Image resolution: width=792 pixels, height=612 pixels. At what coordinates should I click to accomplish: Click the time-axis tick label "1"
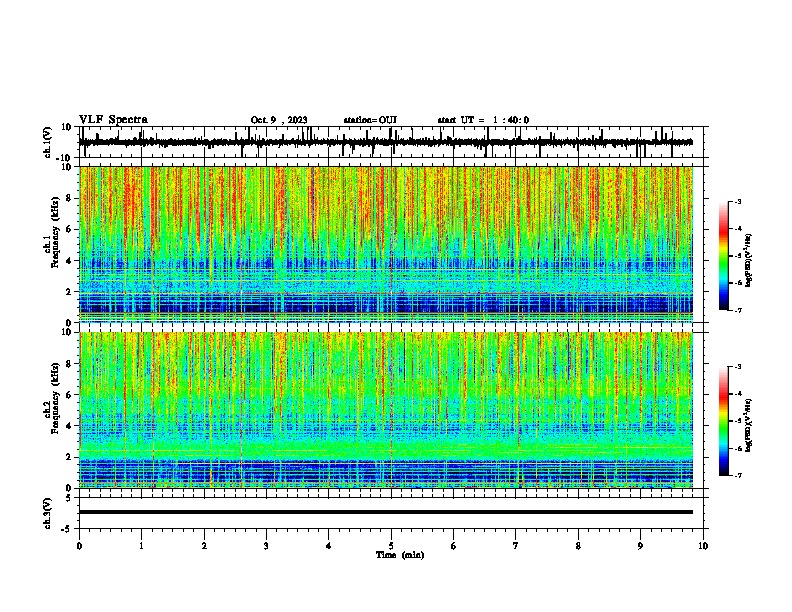[x=141, y=546]
